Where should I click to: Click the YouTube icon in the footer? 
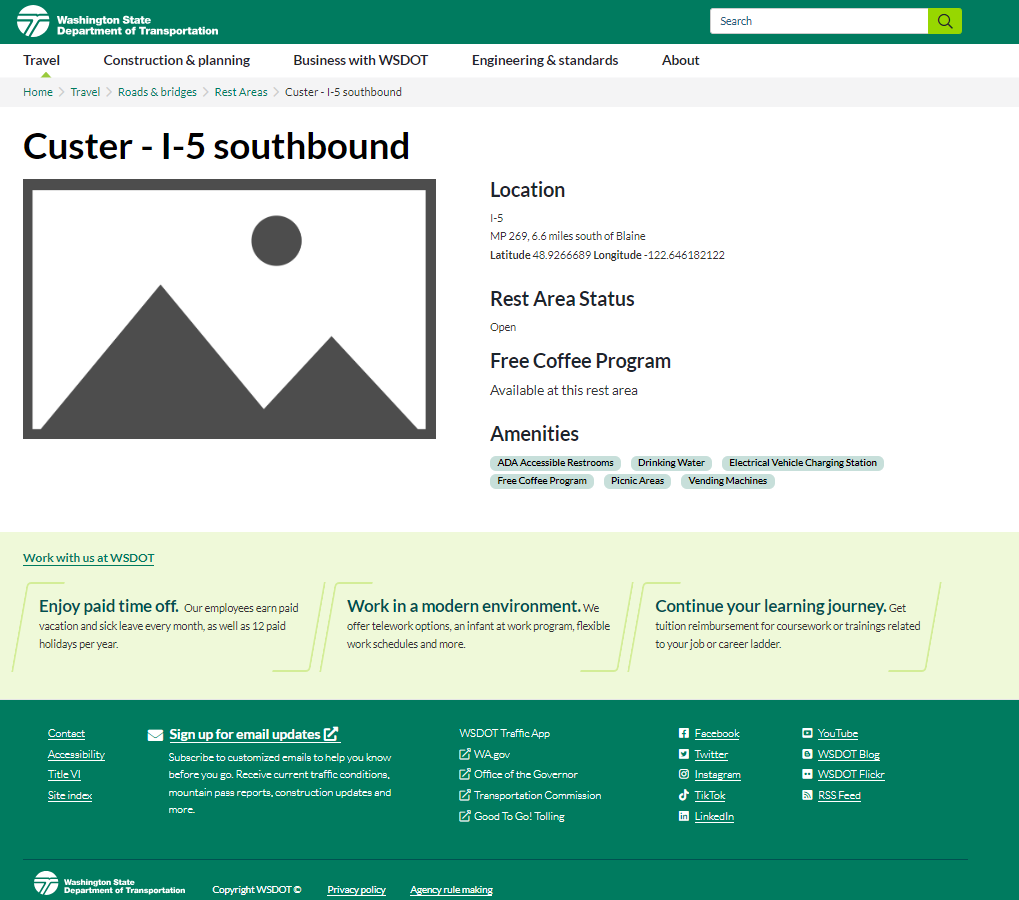pyautogui.click(x=807, y=734)
